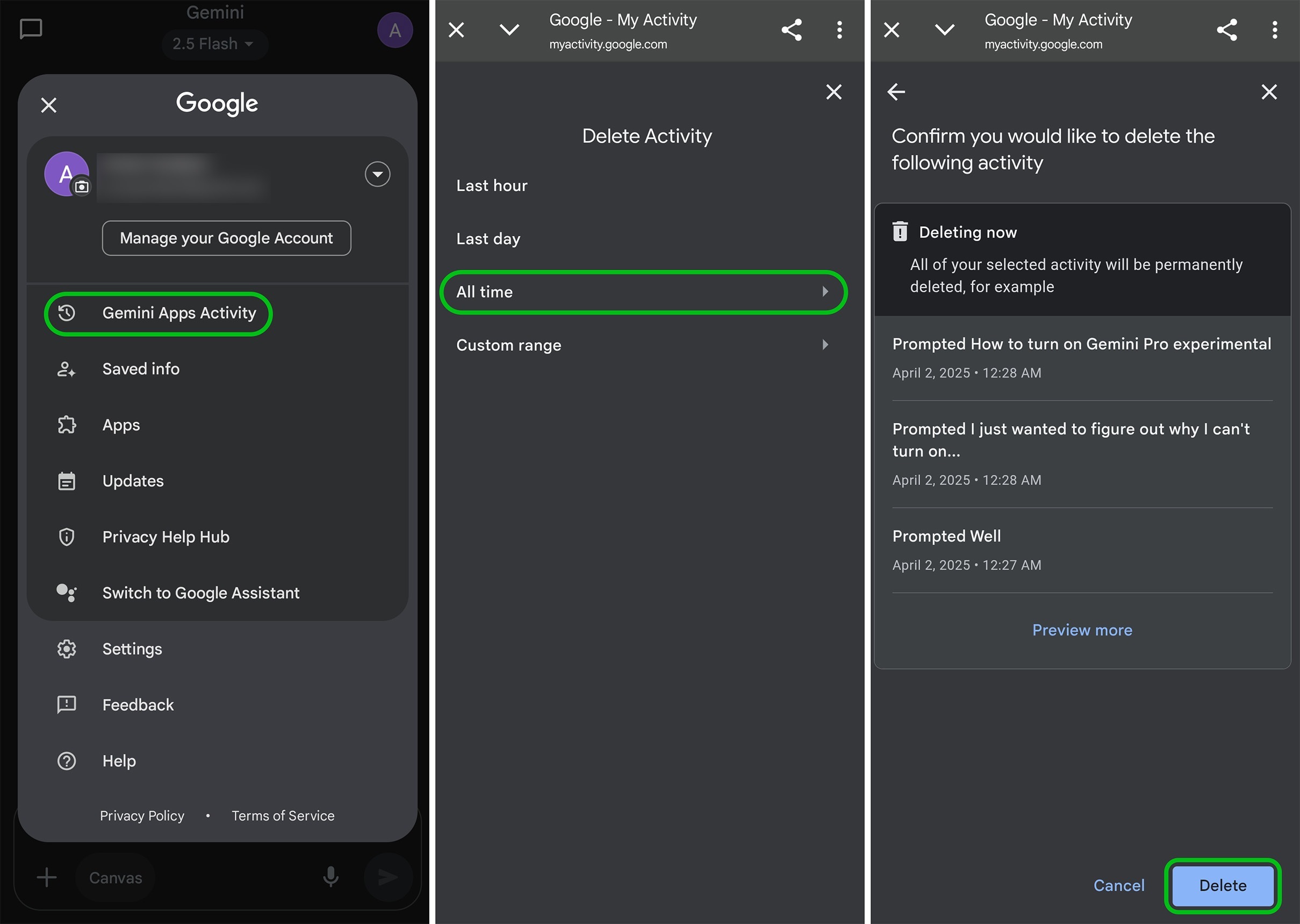
Task: Select All time deletion range
Action: tap(643, 292)
